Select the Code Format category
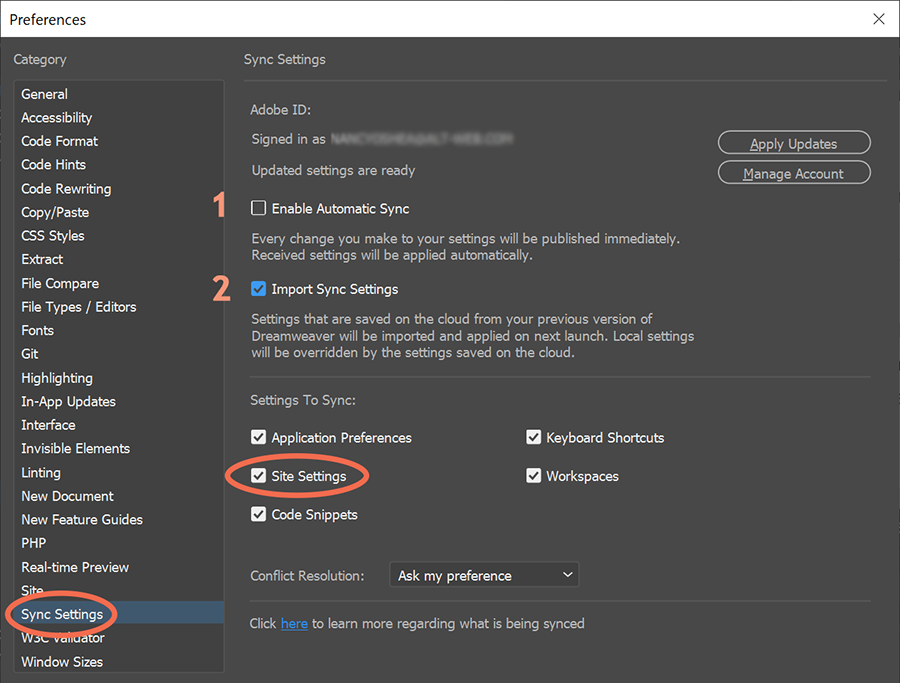Image resolution: width=900 pixels, height=683 pixels. [119, 141]
